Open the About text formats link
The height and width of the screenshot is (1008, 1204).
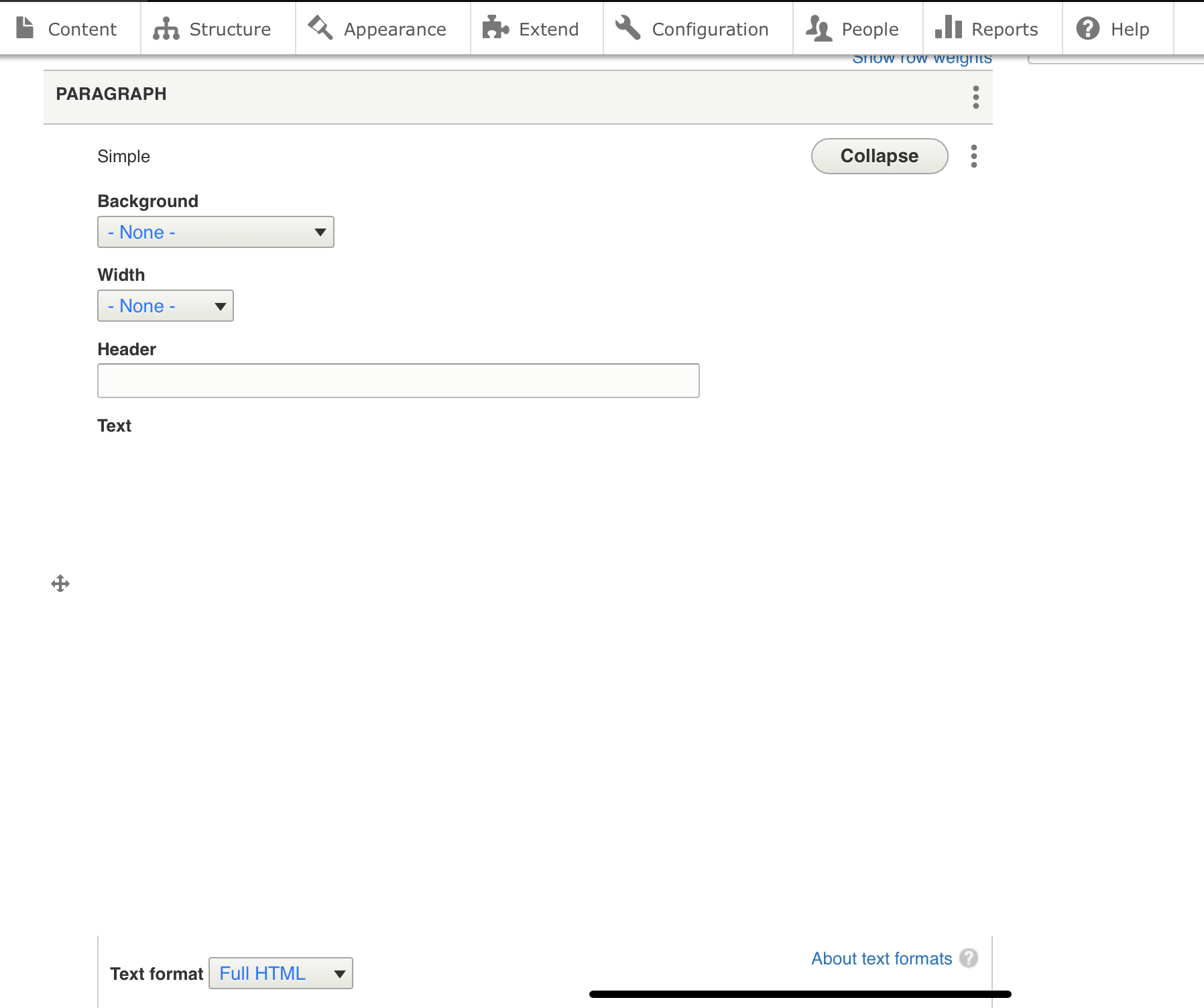point(882,958)
